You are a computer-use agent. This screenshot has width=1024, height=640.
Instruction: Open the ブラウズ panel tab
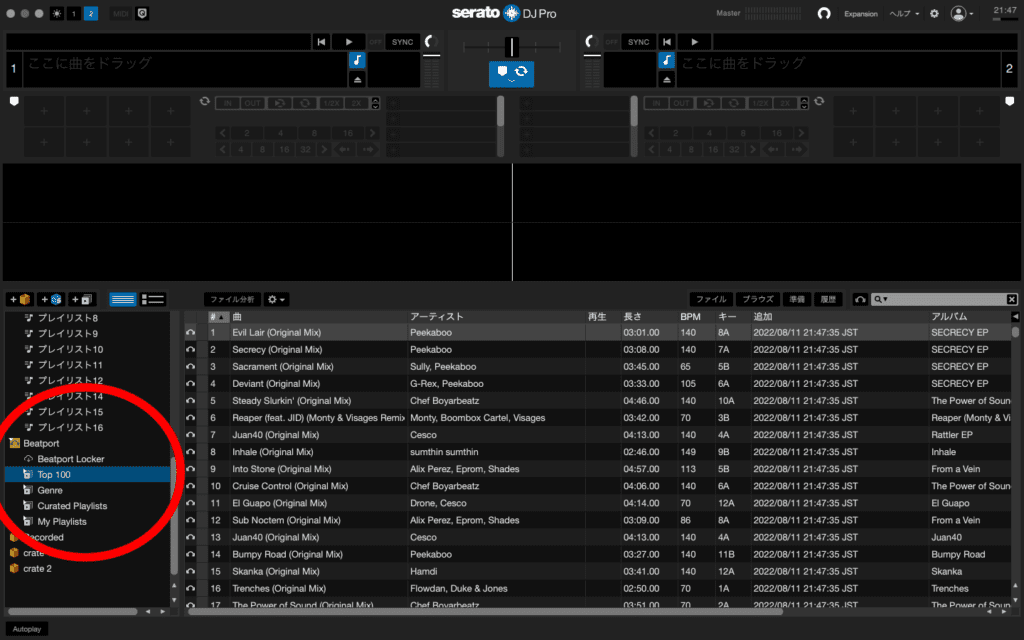coord(758,299)
